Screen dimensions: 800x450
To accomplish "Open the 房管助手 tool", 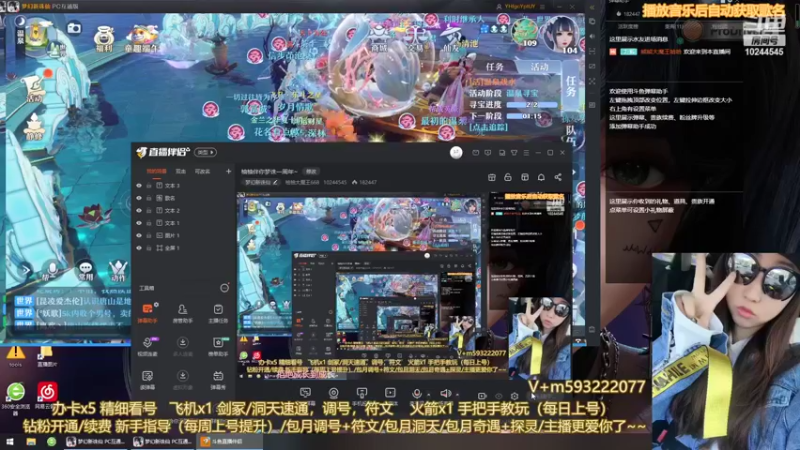I will coord(183,313).
